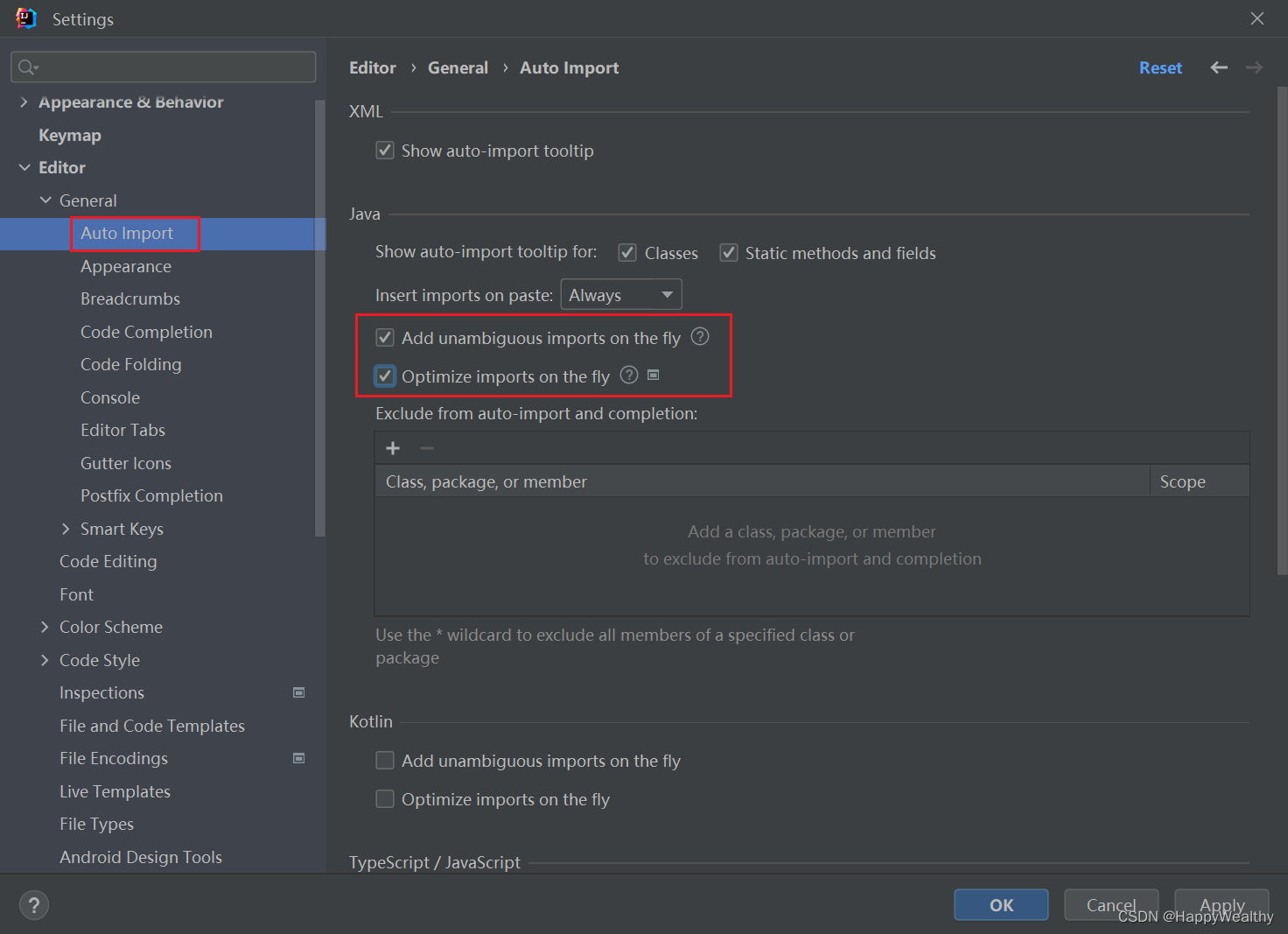Click the Apply button

[1221, 905]
